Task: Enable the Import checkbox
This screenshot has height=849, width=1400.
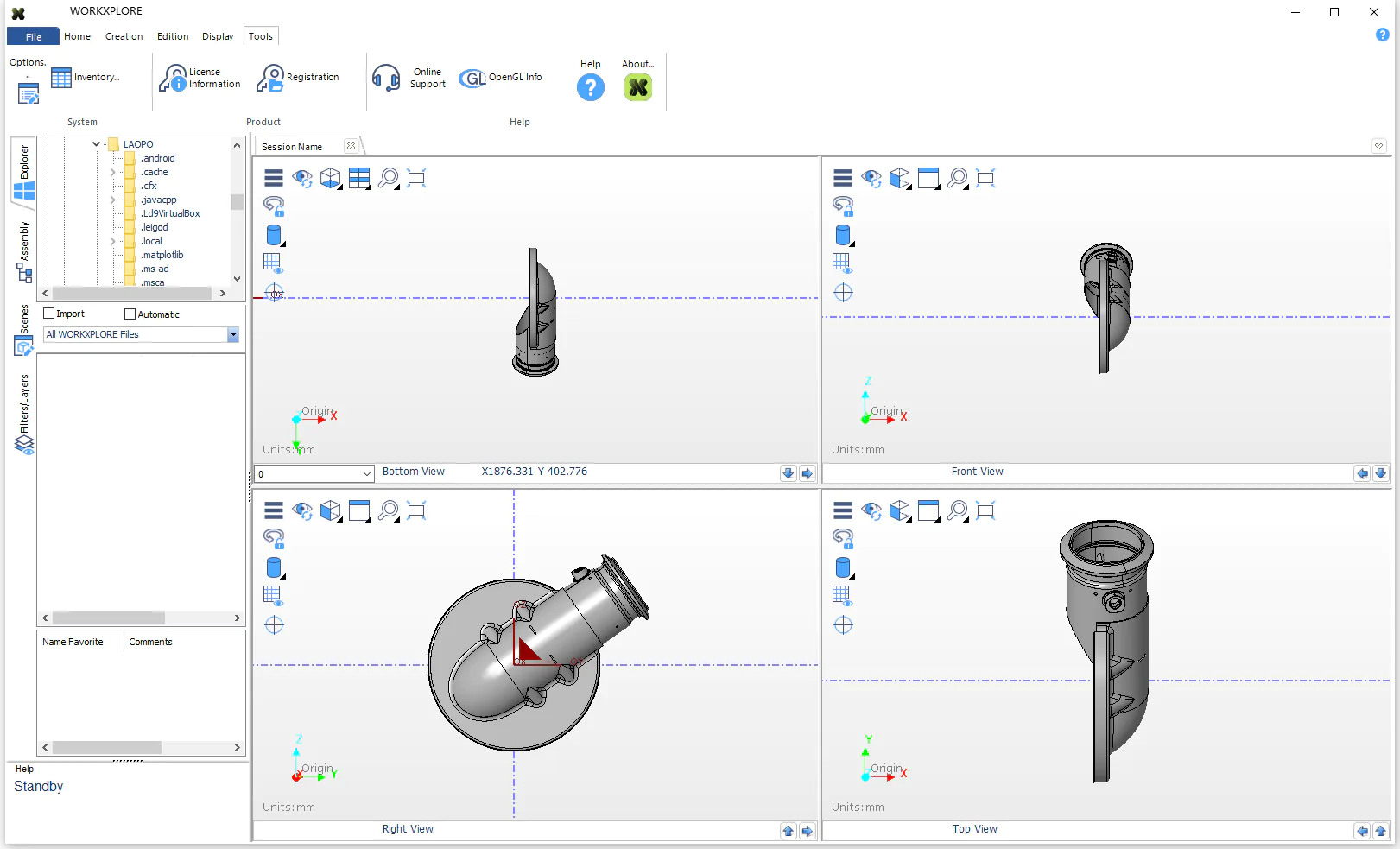Action: 49,314
